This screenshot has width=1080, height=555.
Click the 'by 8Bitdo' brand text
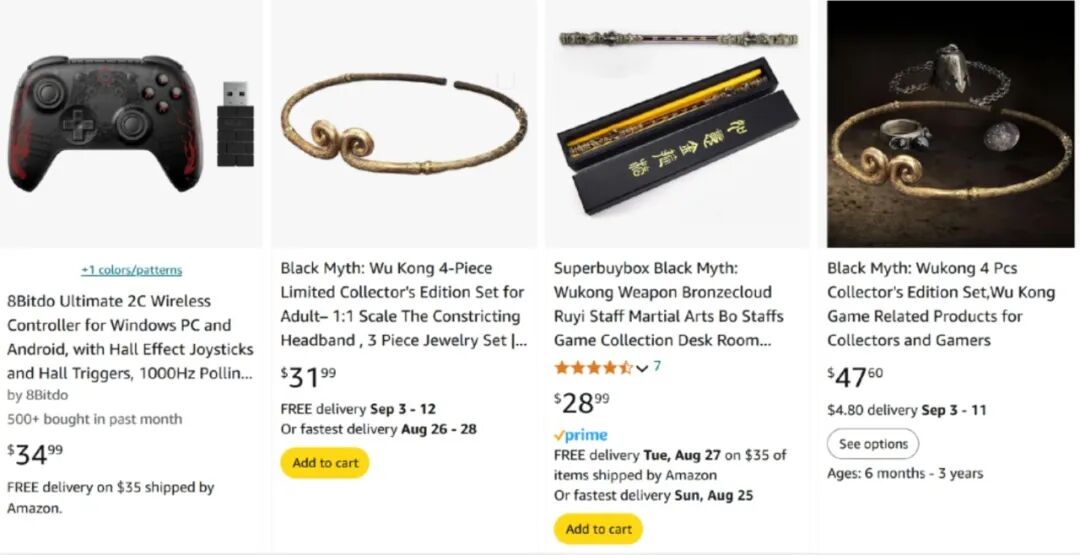(x=38, y=395)
